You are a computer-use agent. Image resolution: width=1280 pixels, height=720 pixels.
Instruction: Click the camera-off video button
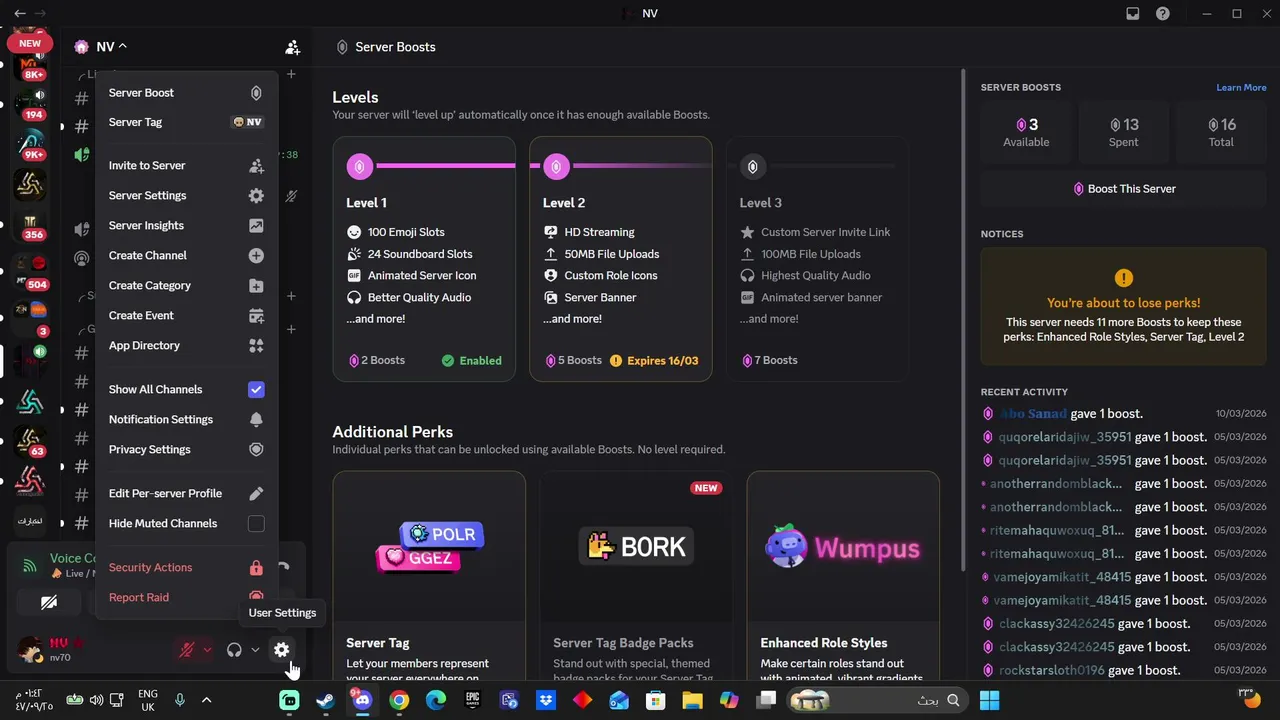click(x=48, y=602)
